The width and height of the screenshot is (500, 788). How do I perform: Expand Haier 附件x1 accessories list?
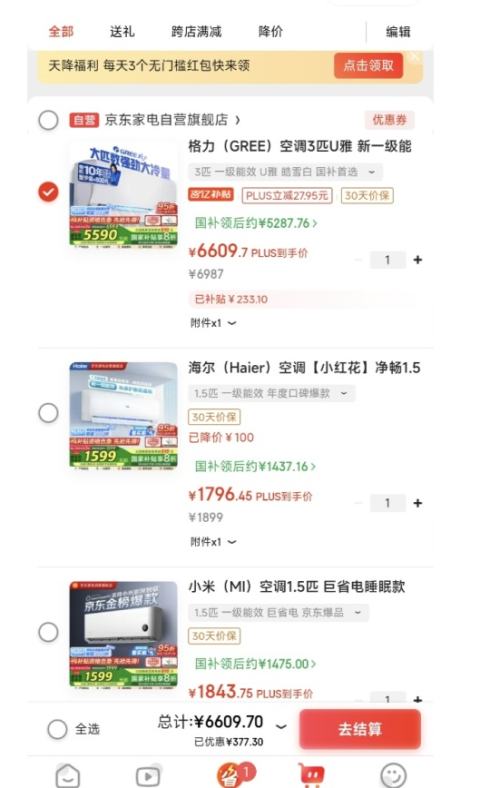(x=213, y=542)
